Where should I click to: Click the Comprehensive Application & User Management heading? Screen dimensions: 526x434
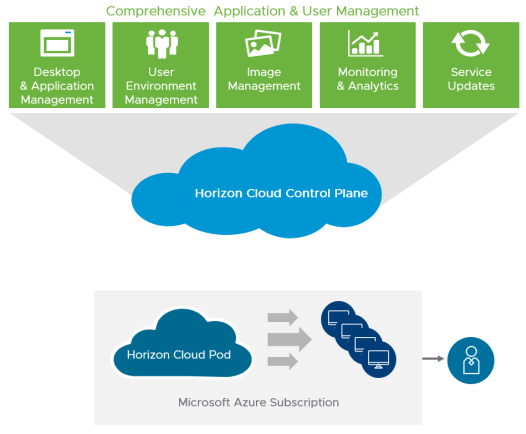click(262, 11)
